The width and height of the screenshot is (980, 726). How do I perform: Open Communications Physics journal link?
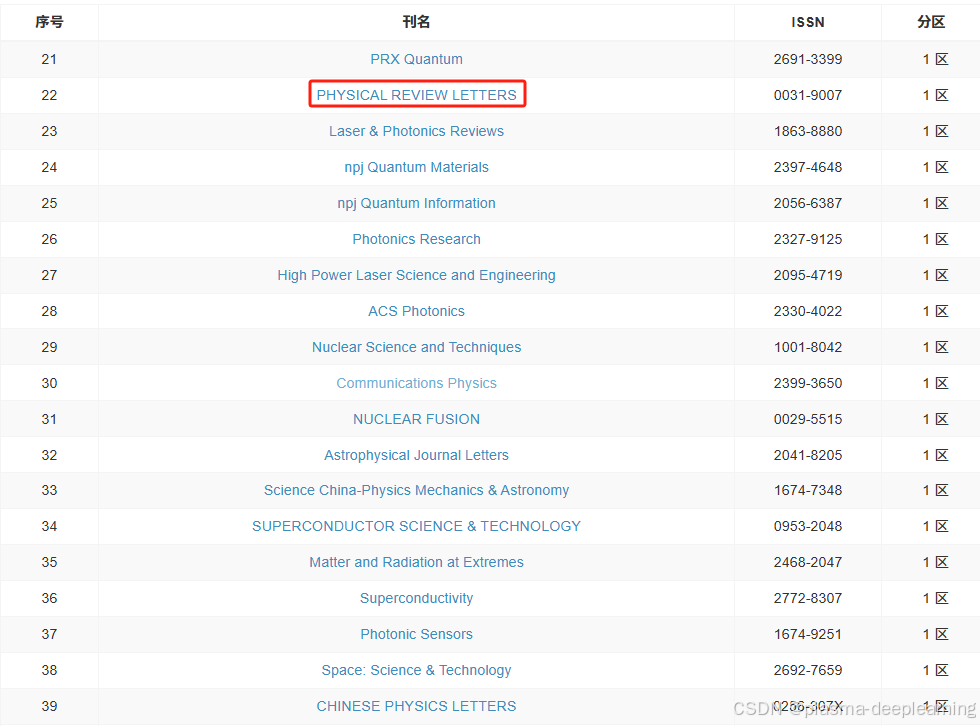click(x=416, y=383)
